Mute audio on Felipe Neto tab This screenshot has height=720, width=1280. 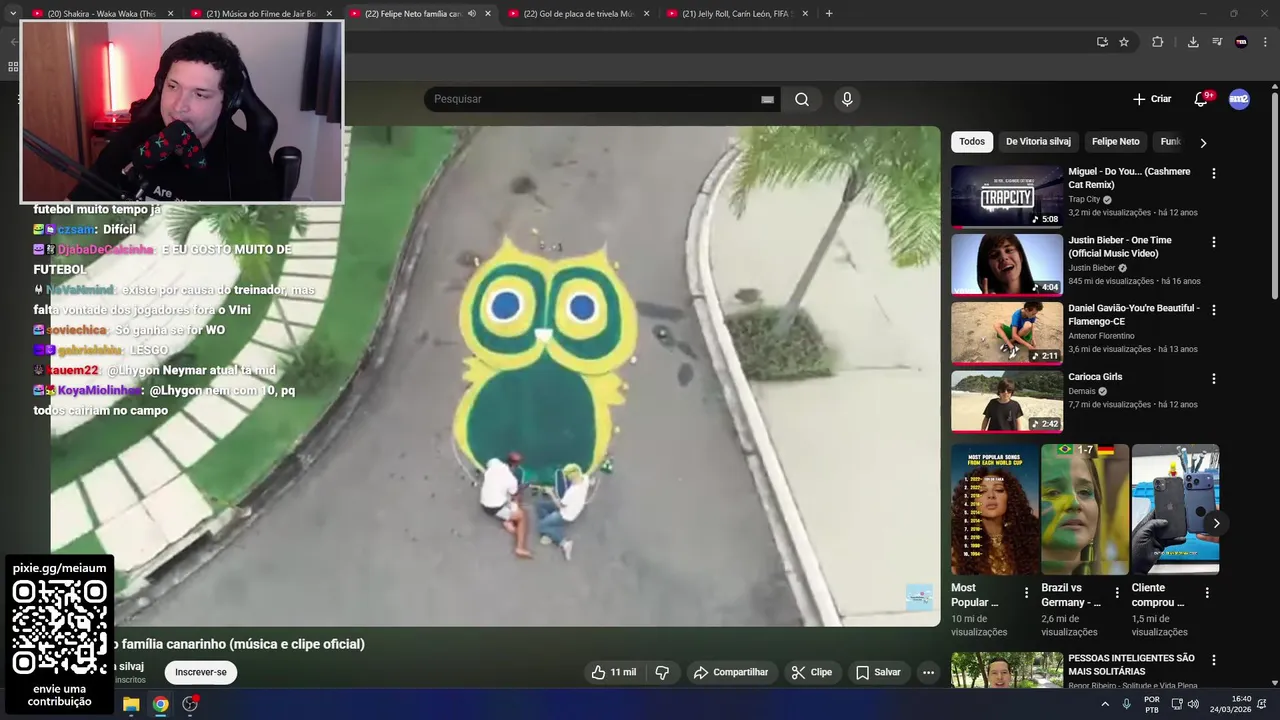pyautogui.click(x=472, y=14)
